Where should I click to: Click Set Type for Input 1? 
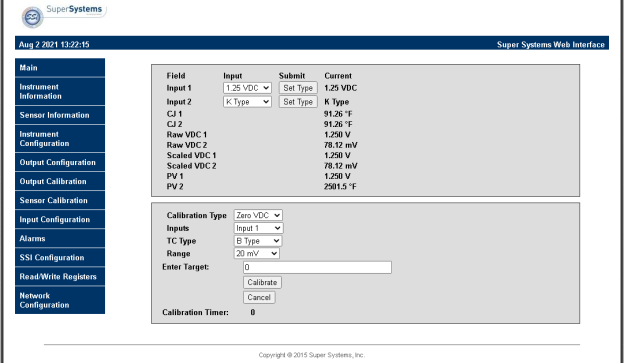tap(298, 88)
